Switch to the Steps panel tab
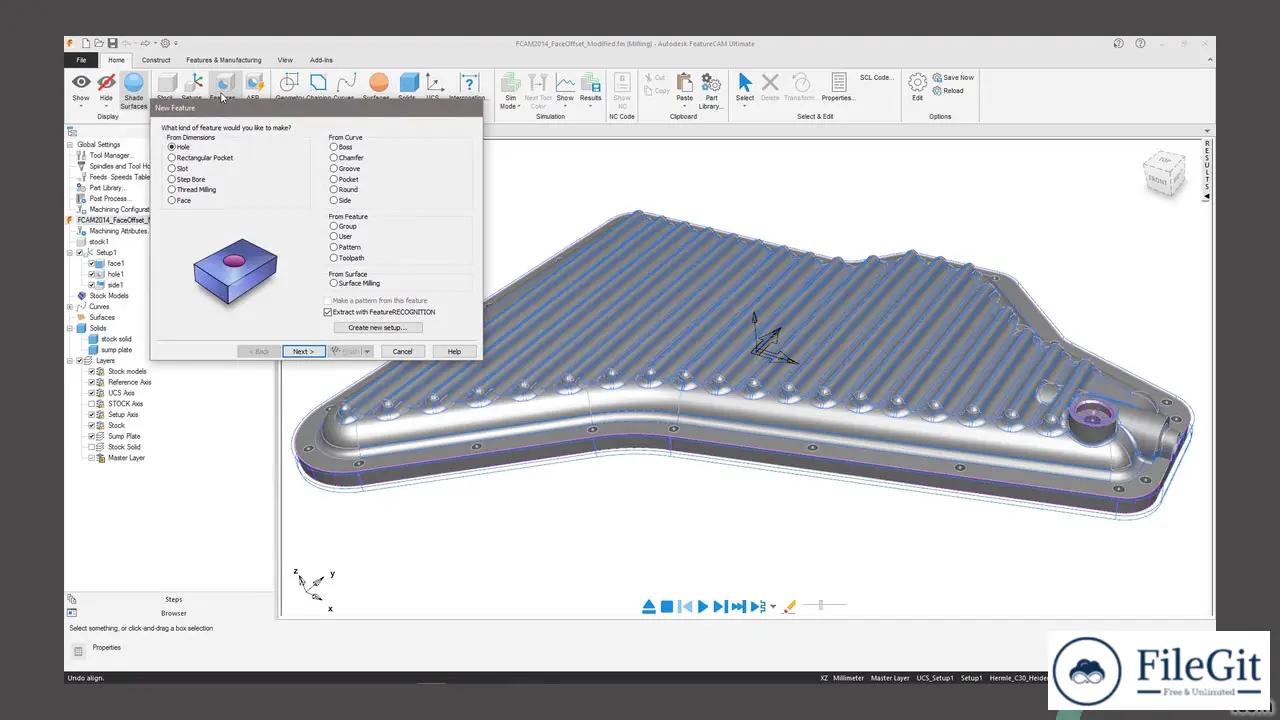 [x=174, y=599]
